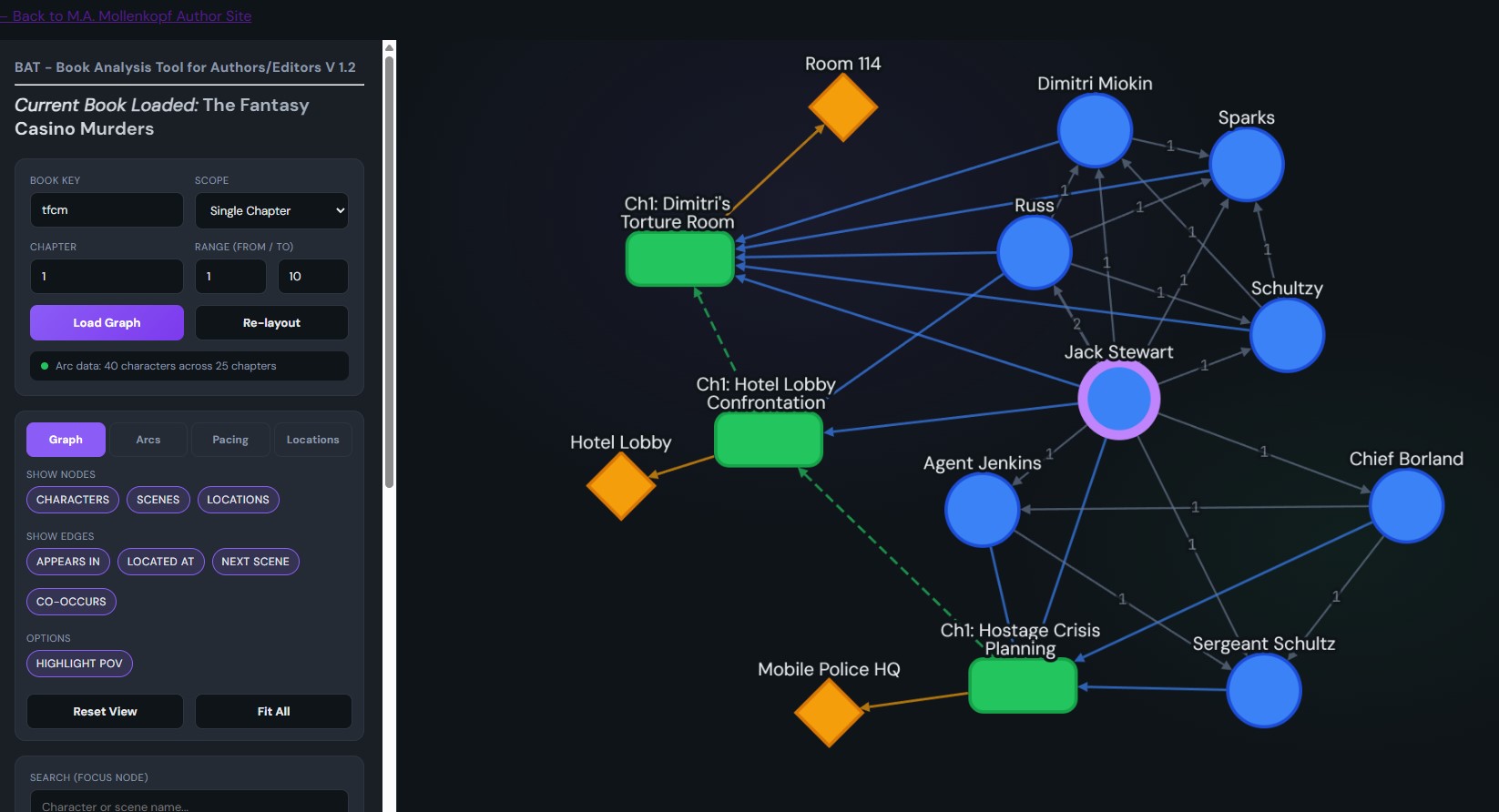Open the Pacing tab

click(230, 440)
